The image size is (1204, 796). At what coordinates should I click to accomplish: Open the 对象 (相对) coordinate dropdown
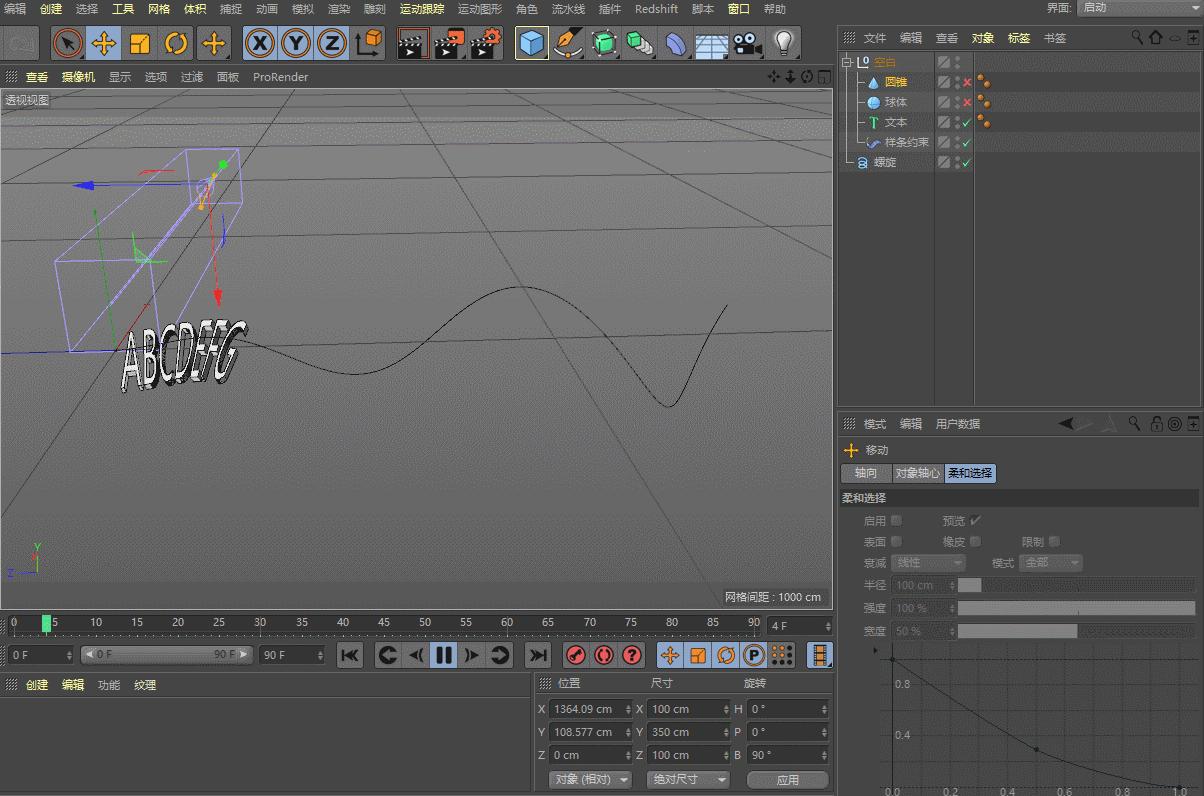592,779
